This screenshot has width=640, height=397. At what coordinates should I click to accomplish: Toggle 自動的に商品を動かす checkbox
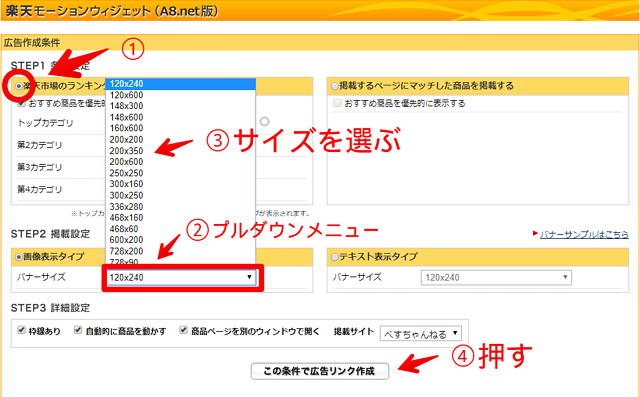click(78, 330)
